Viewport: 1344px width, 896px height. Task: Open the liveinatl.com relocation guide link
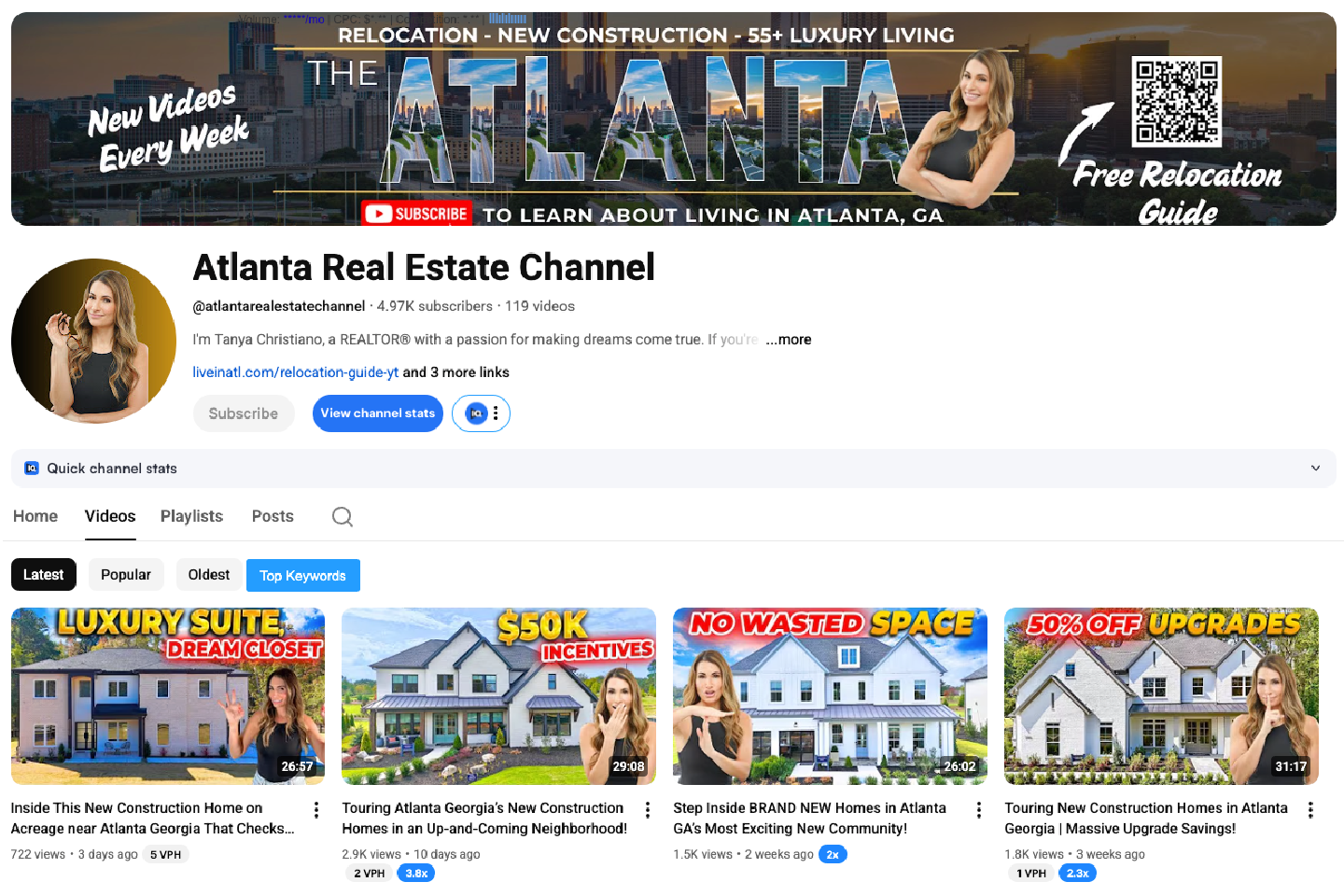coord(296,372)
